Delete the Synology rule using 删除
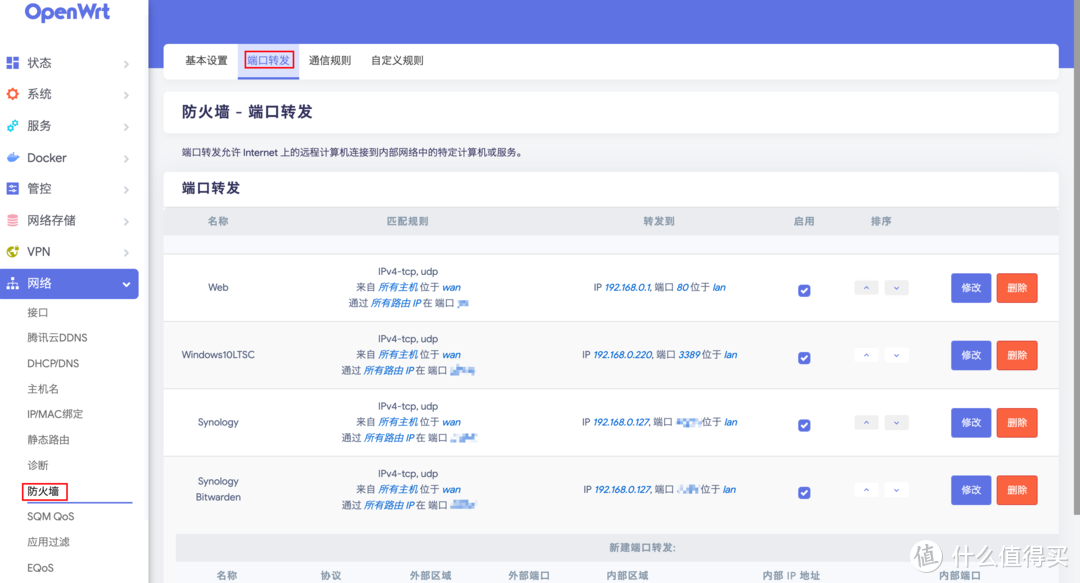1080x583 pixels. coord(1016,422)
